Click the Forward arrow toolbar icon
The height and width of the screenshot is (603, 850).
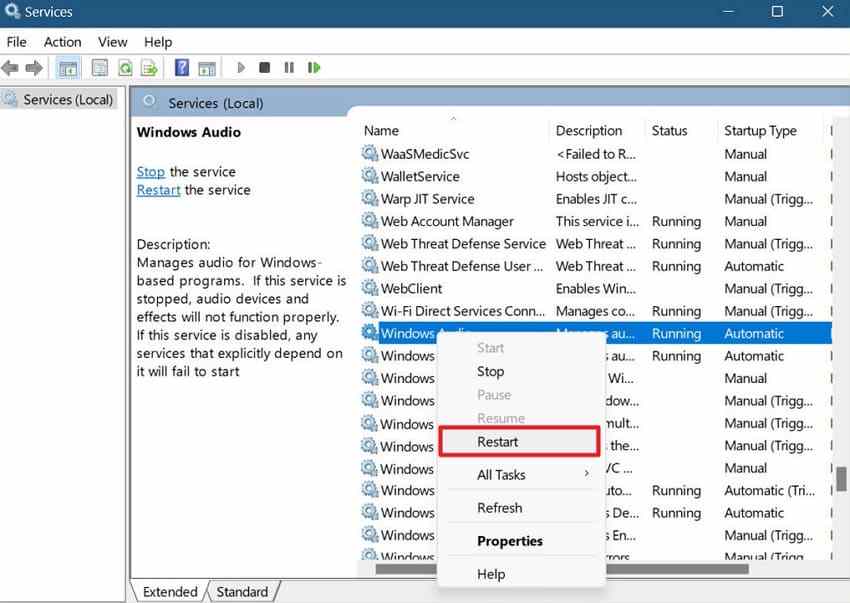click(34, 68)
